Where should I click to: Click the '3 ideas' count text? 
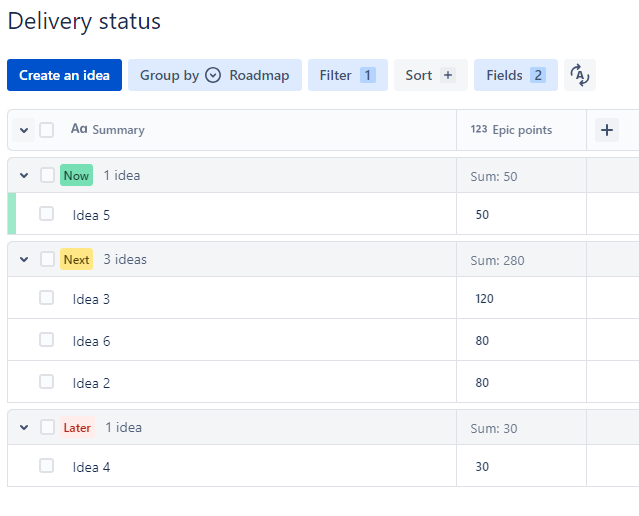tap(125, 259)
